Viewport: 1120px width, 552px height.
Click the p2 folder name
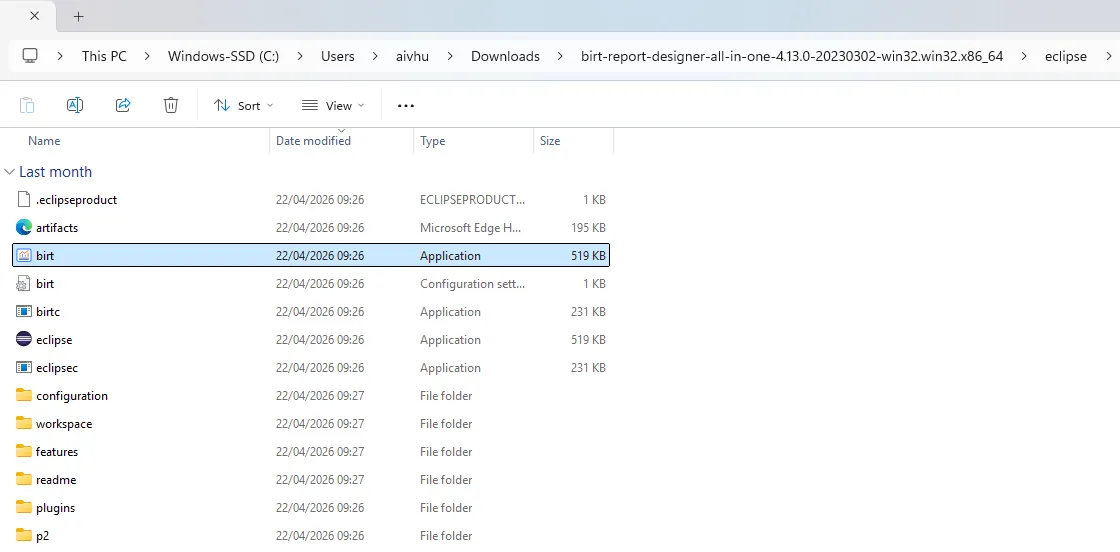click(x=43, y=536)
